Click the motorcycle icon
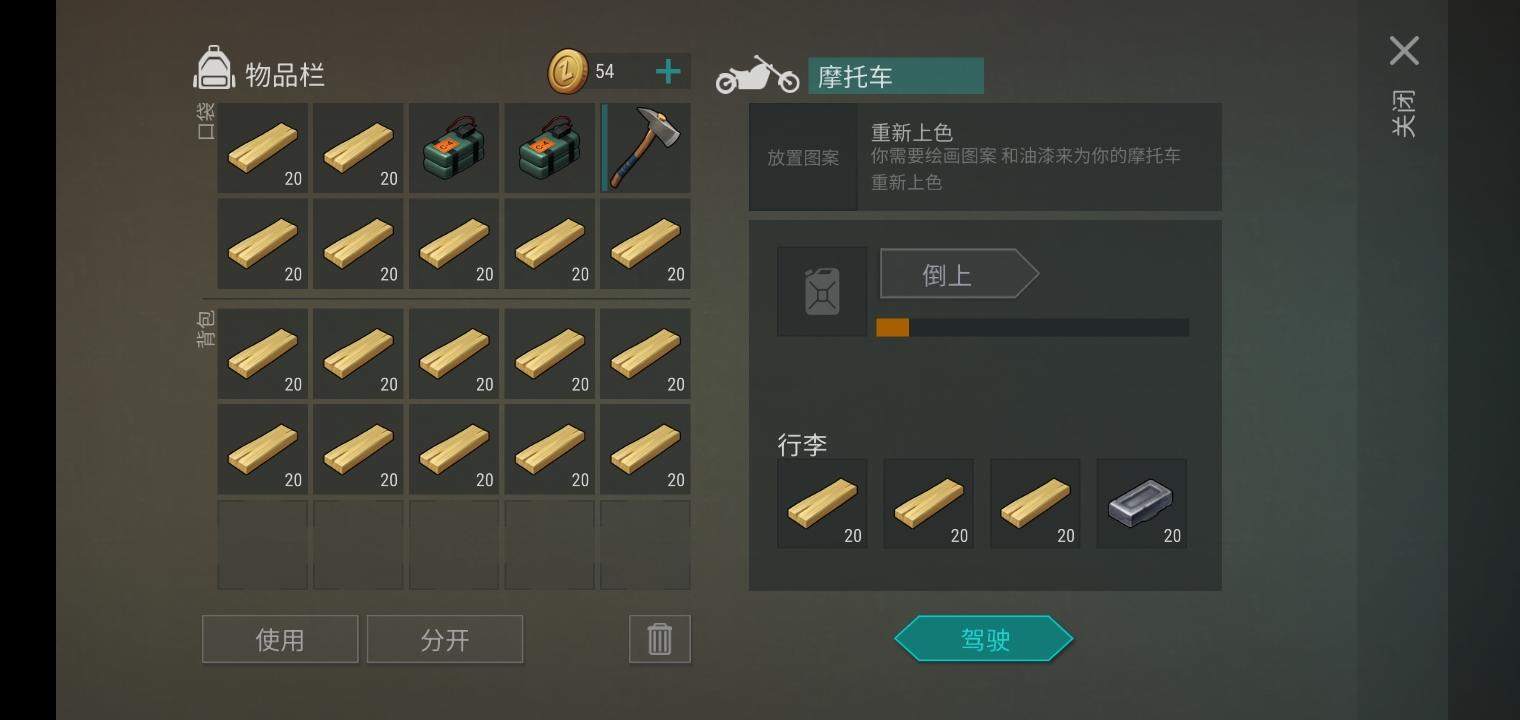Screen dimensions: 1520x720 tap(757, 75)
